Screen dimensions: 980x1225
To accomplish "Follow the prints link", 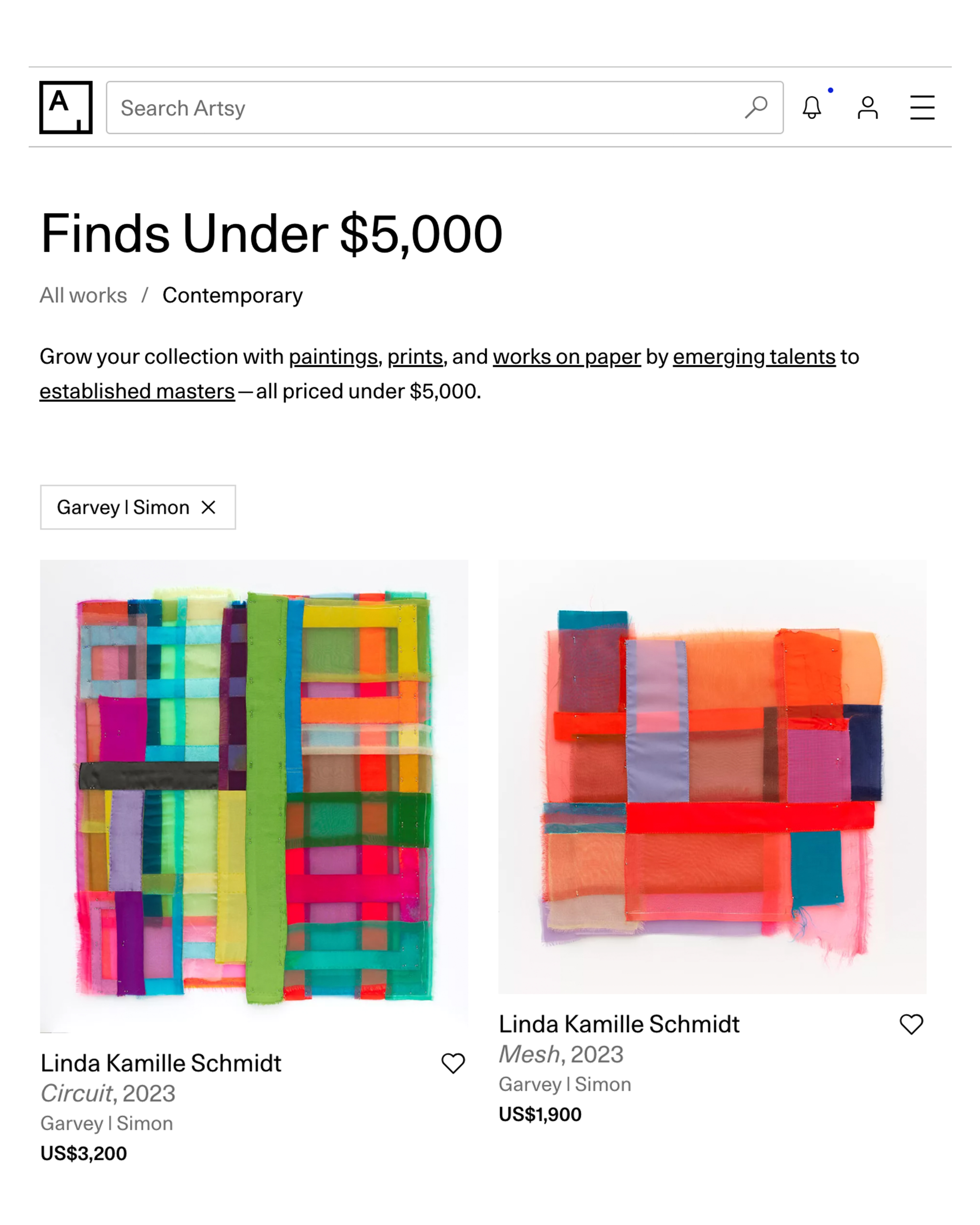I will (415, 357).
